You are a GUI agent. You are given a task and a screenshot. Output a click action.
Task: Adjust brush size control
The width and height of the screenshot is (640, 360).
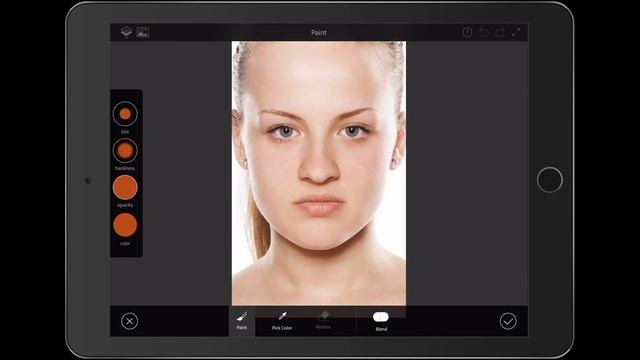(x=125, y=114)
